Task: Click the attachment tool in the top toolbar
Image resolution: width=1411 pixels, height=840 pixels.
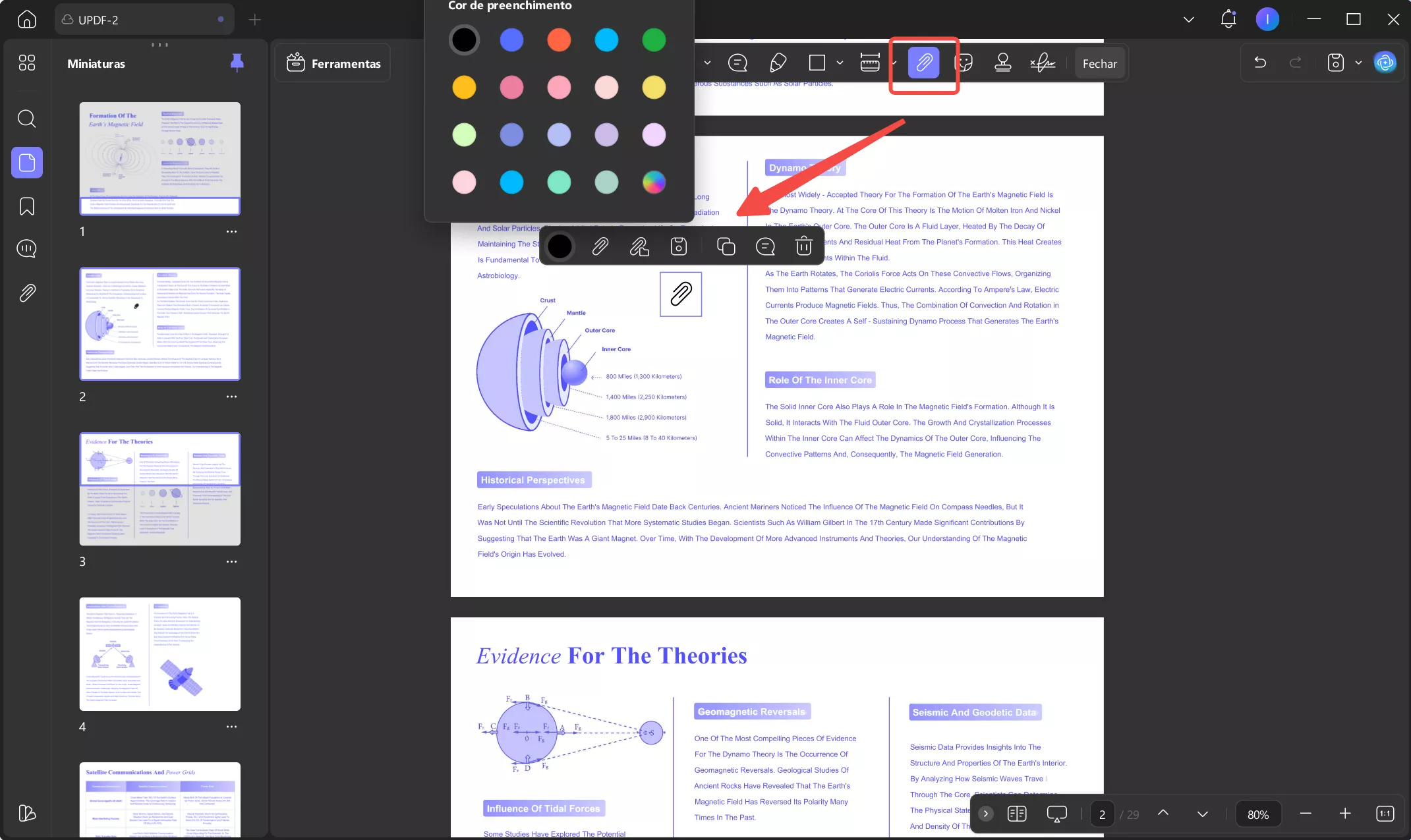Action: point(923,63)
